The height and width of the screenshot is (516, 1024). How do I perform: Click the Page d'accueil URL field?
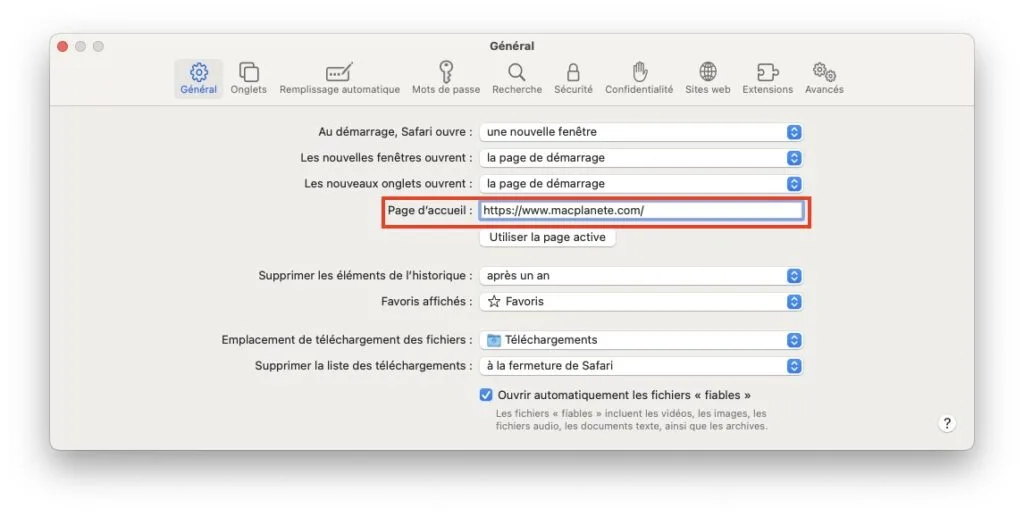[641, 210]
